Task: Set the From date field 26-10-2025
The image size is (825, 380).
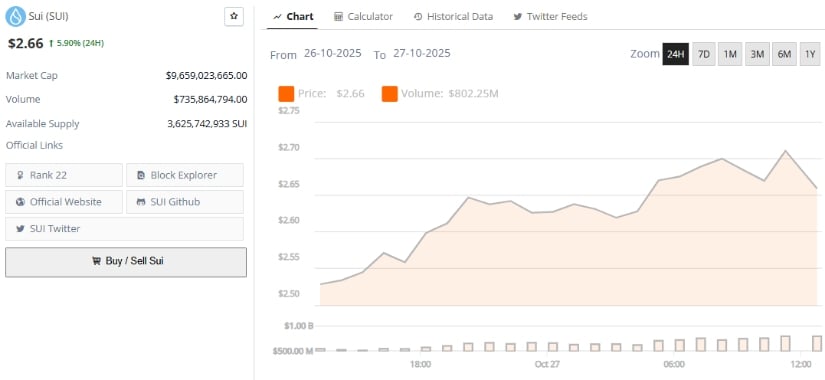Action: [333, 53]
